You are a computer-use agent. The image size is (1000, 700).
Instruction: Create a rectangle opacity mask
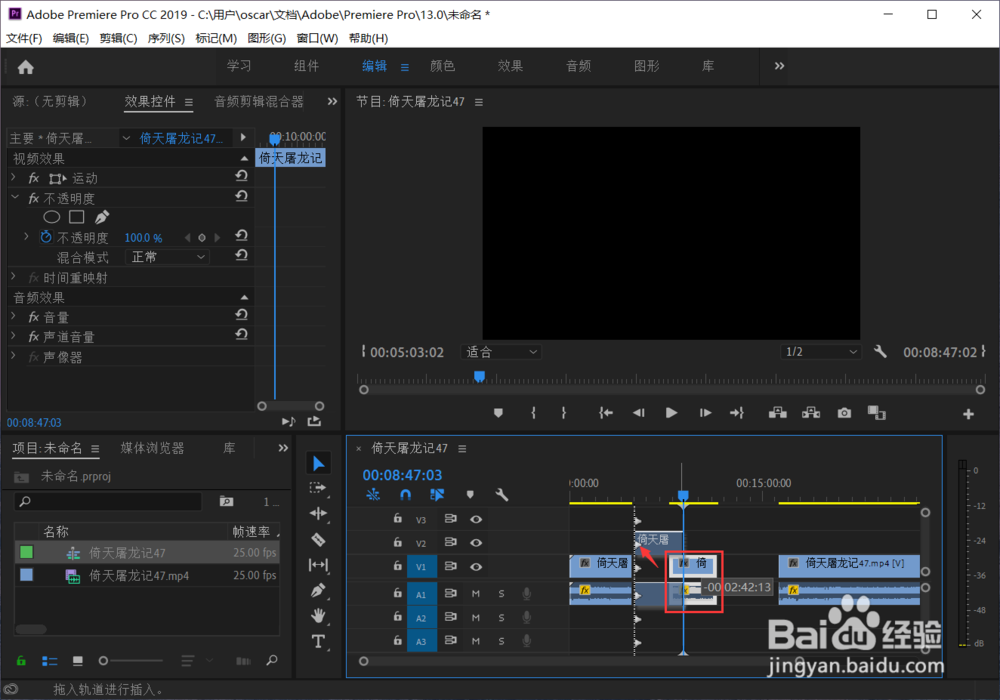(x=77, y=217)
